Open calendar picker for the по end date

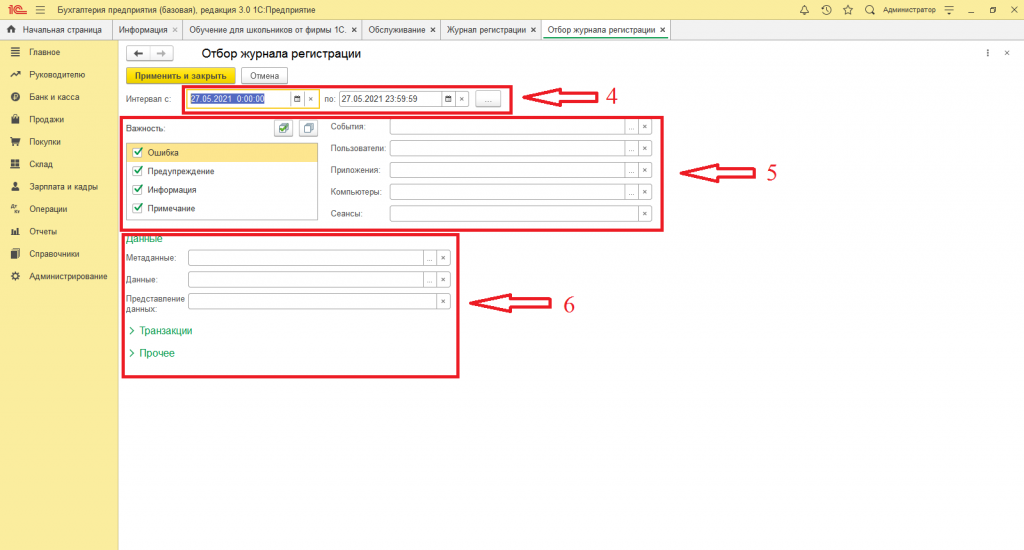pos(448,99)
